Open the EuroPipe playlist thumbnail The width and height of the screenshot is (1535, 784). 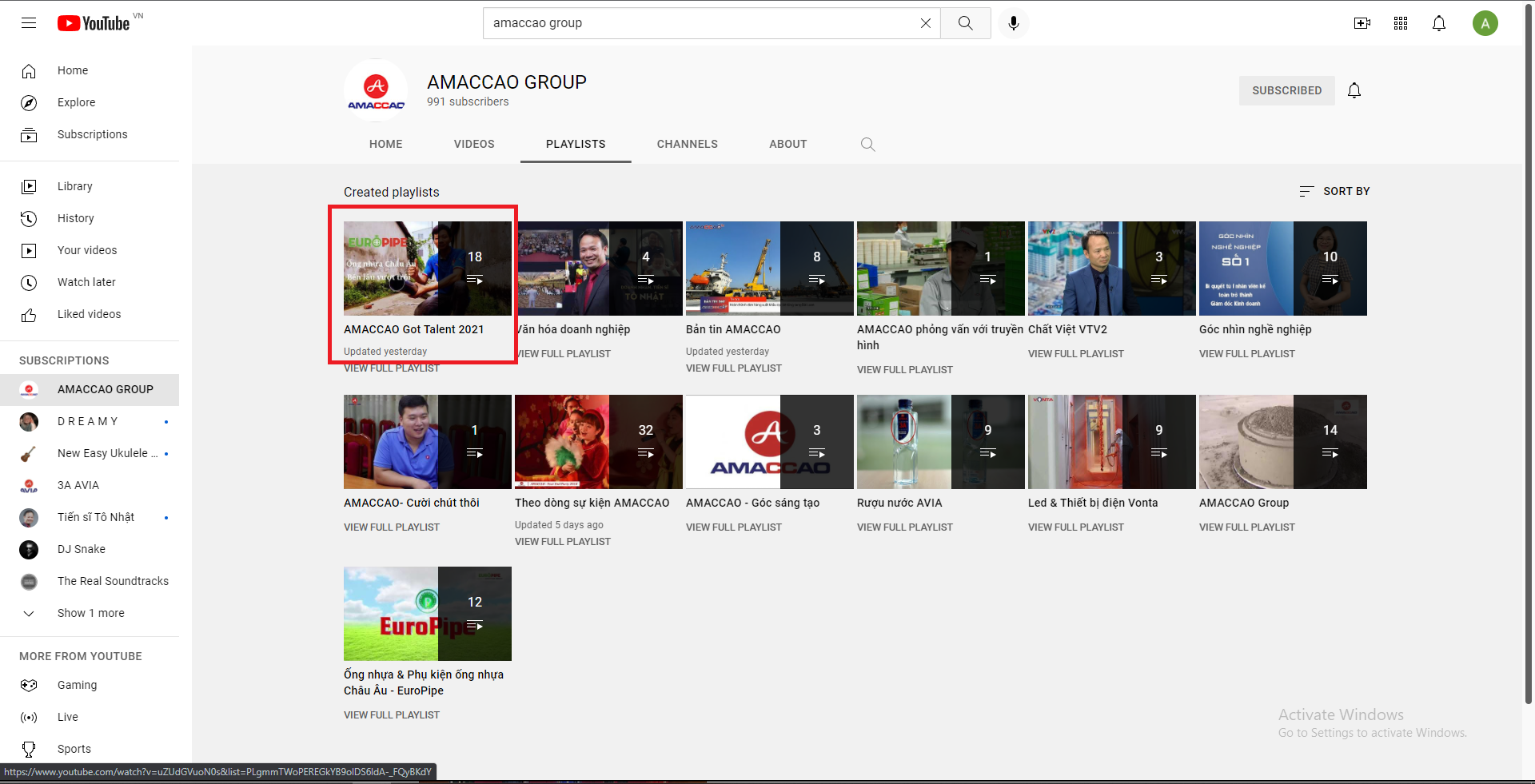[428, 614]
